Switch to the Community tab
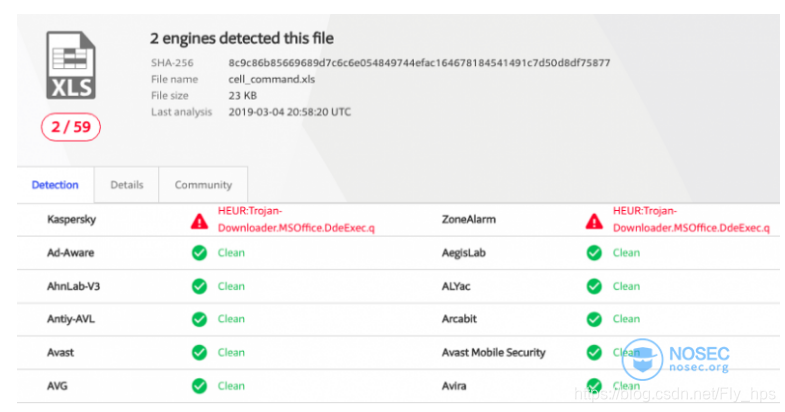 click(203, 185)
